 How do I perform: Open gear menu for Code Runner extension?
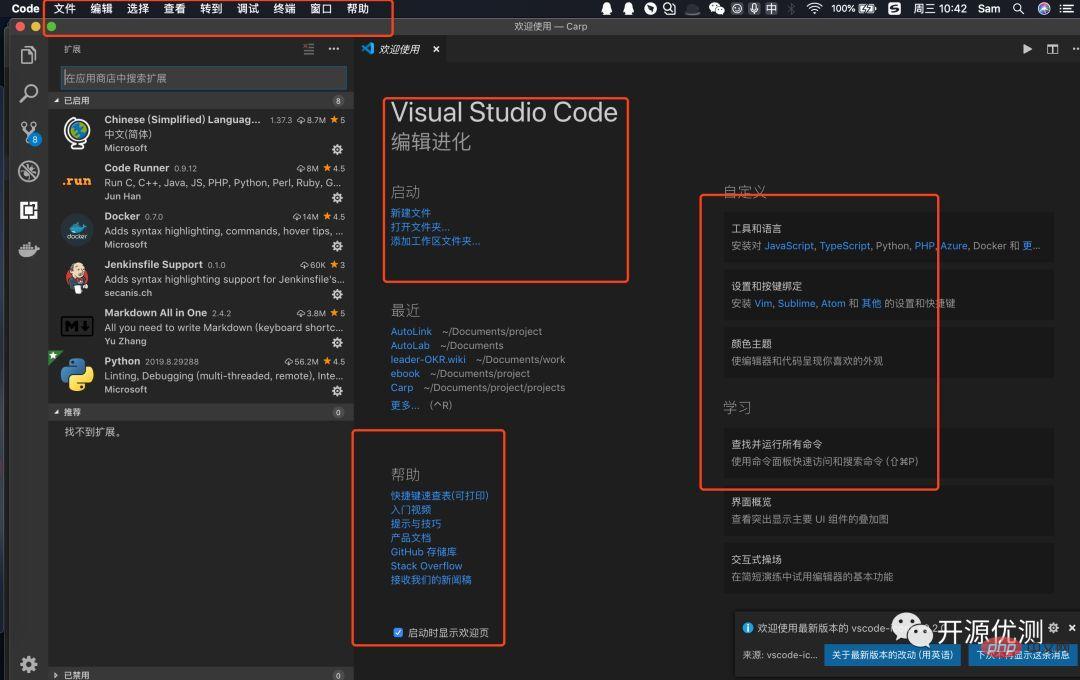point(337,198)
